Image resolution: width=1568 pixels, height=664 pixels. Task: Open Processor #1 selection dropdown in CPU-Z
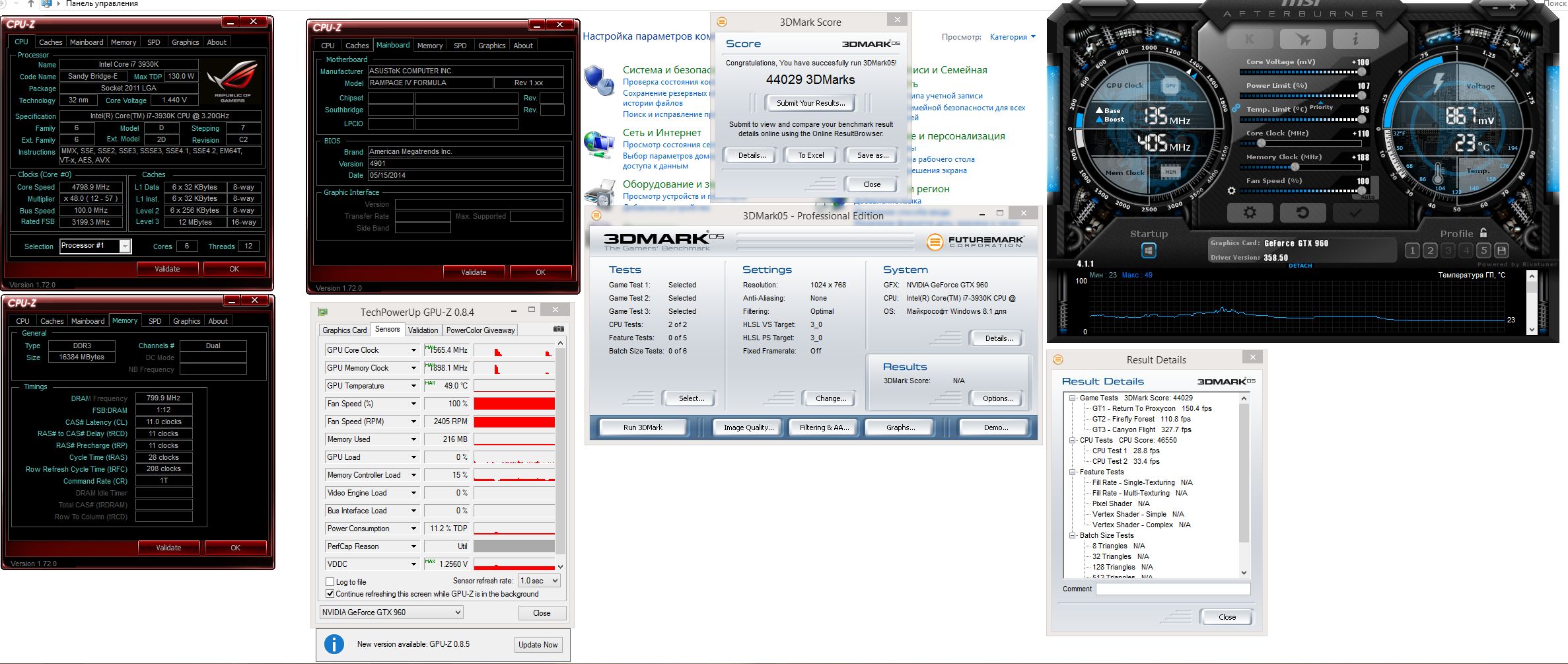(96, 246)
